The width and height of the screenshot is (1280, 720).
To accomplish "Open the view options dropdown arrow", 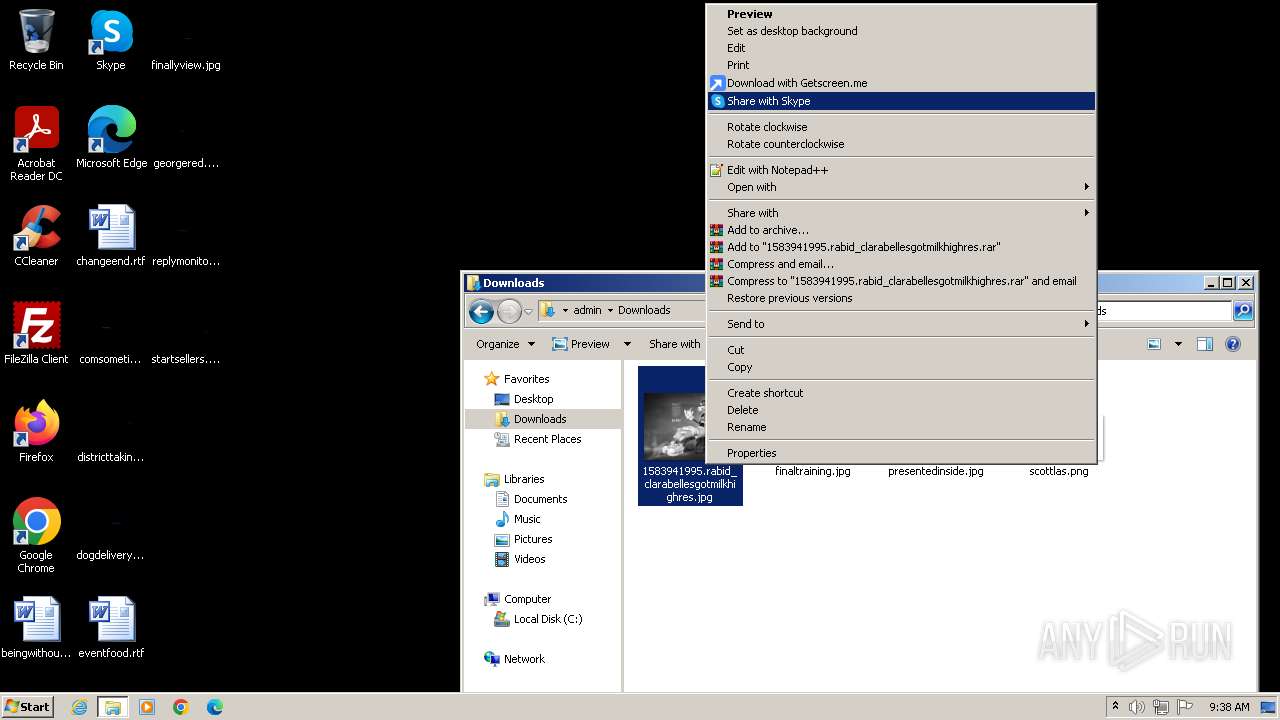I will tap(1178, 344).
